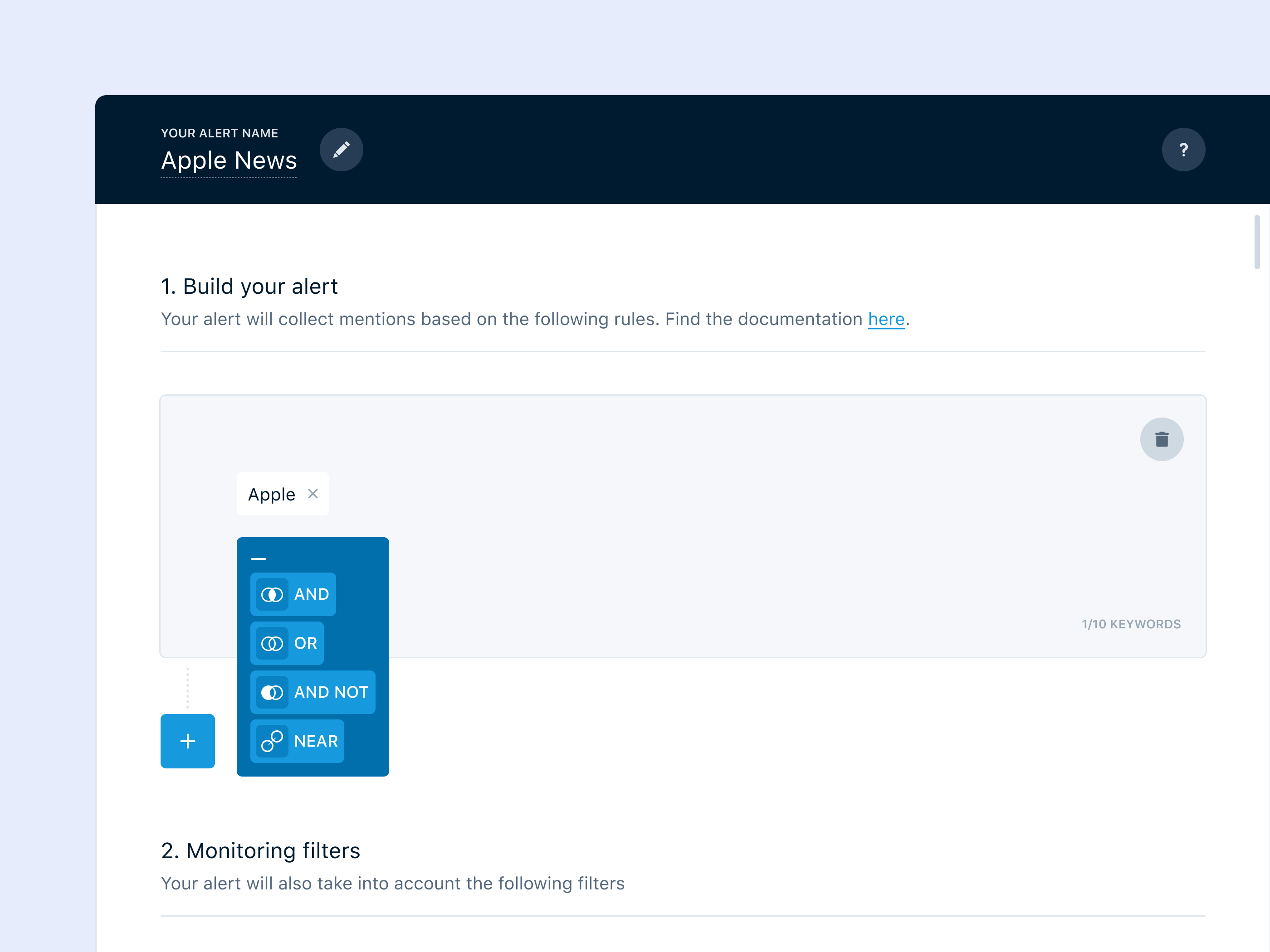The image size is (1270, 952).
Task: Click the linked circles icon beside NEAR
Action: click(x=272, y=741)
